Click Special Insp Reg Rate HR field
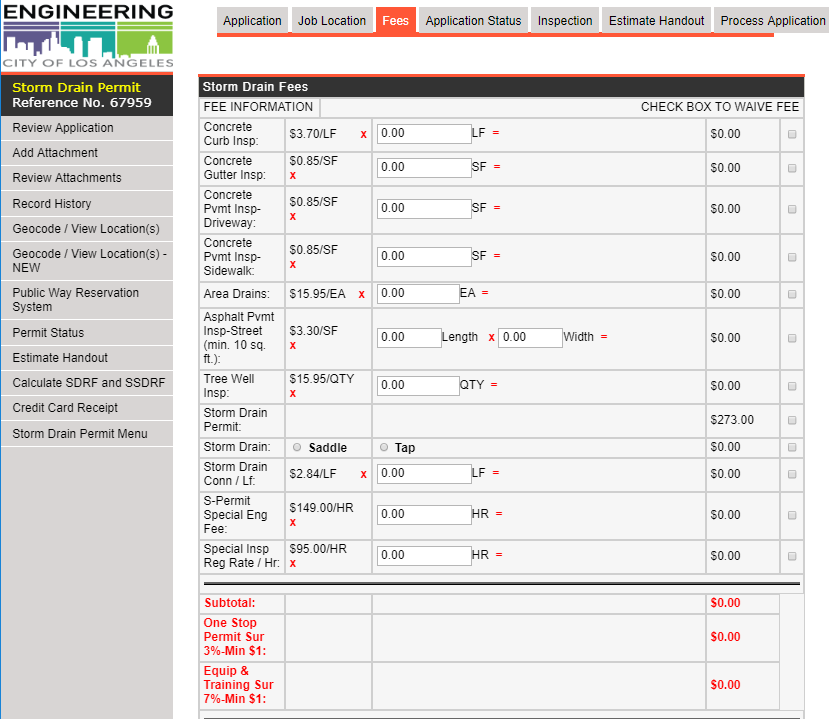This screenshot has height=719, width=829. pos(424,556)
